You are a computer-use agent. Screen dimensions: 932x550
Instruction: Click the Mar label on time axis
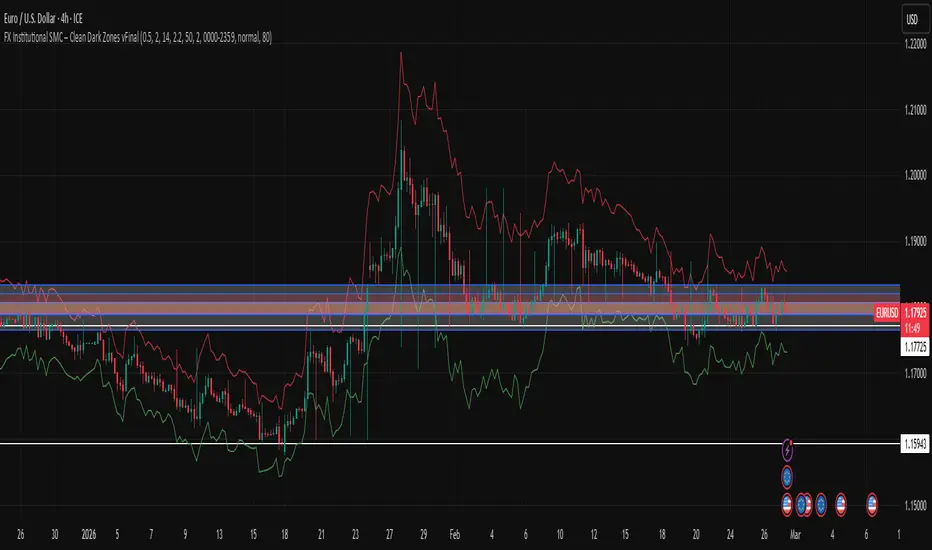795,535
